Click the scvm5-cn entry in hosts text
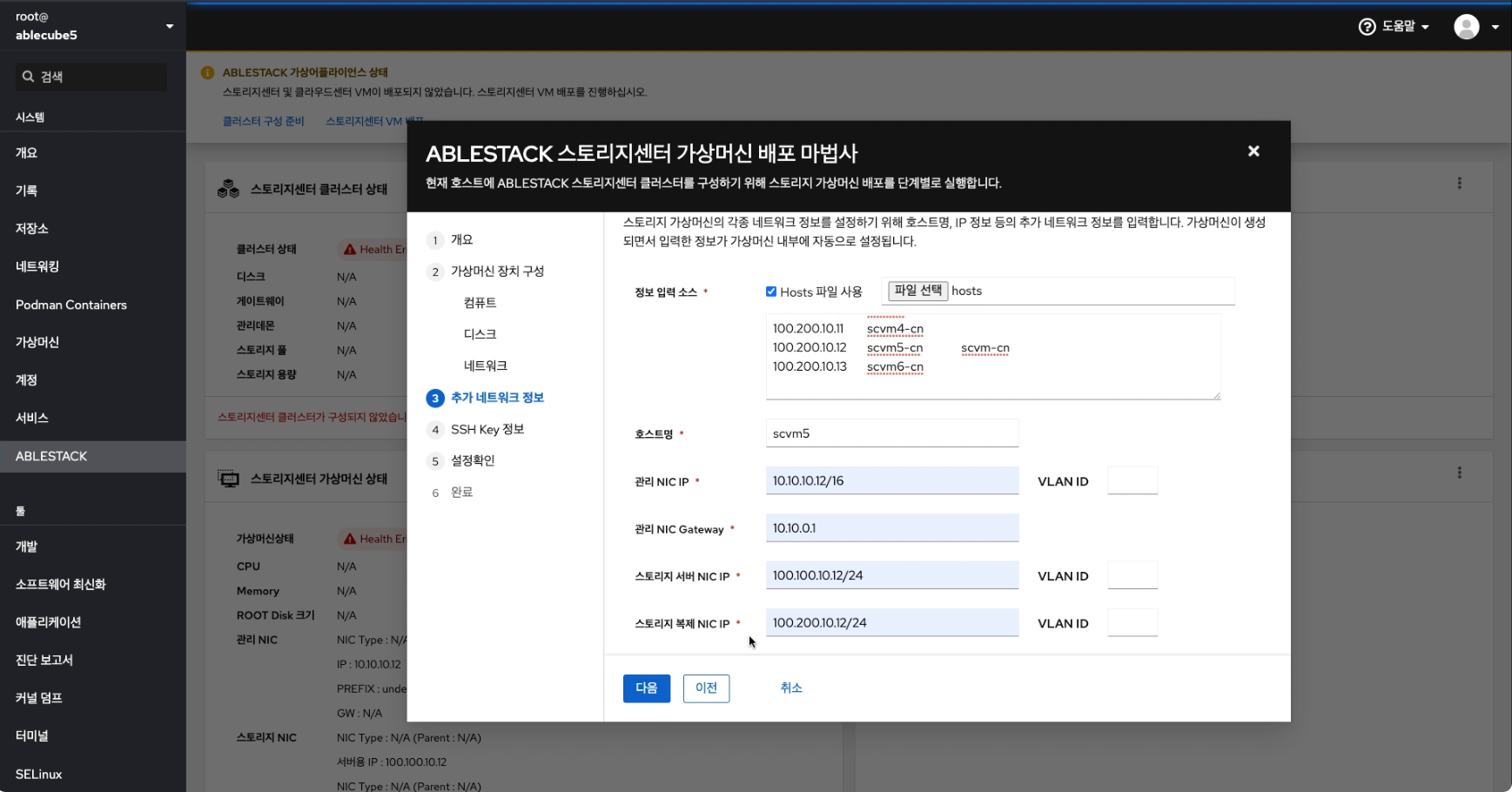The image size is (1512, 792). point(895,348)
